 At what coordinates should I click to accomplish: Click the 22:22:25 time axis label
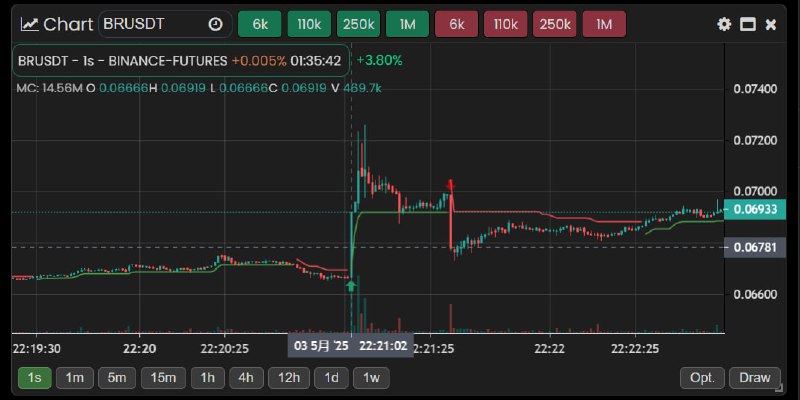pyautogui.click(x=635, y=349)
